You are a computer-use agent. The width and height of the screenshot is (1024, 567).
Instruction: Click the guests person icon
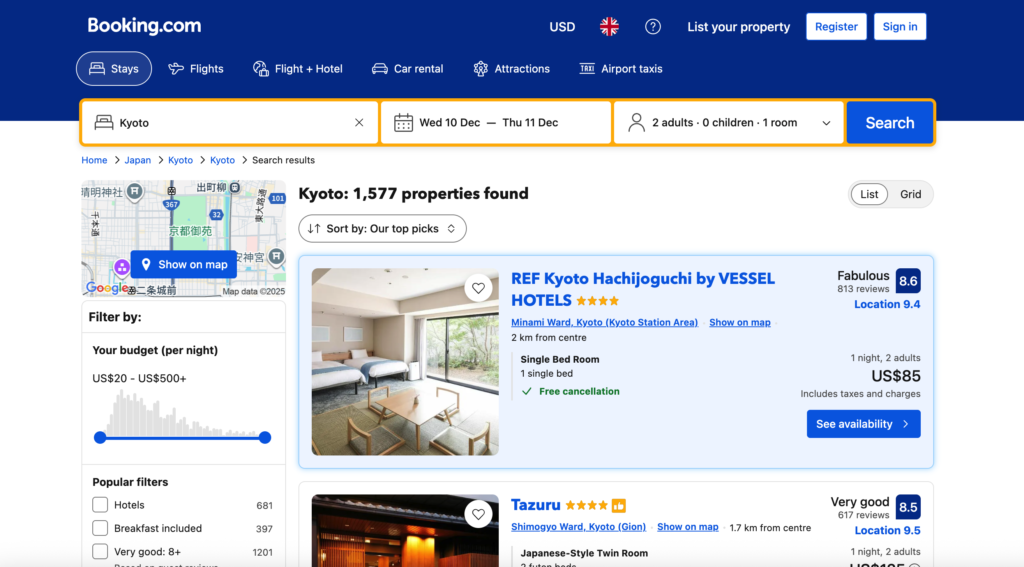[x=636, y=123]
